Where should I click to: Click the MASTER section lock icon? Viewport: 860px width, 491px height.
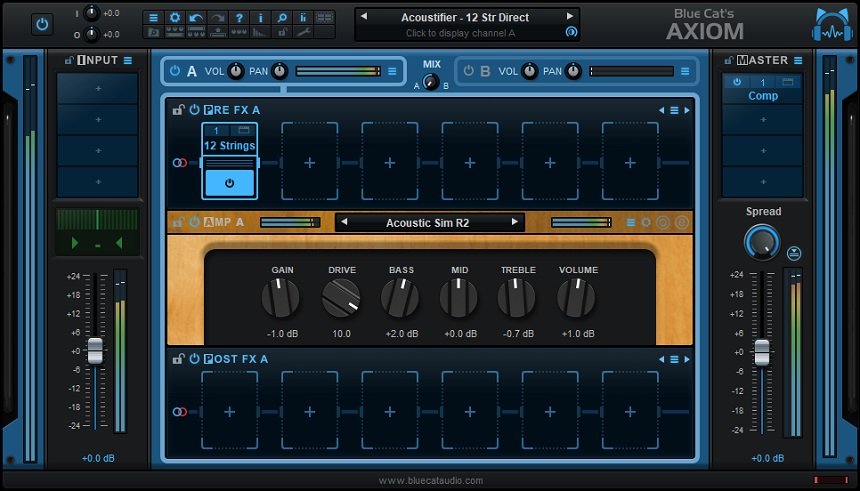tap(729, 60)
